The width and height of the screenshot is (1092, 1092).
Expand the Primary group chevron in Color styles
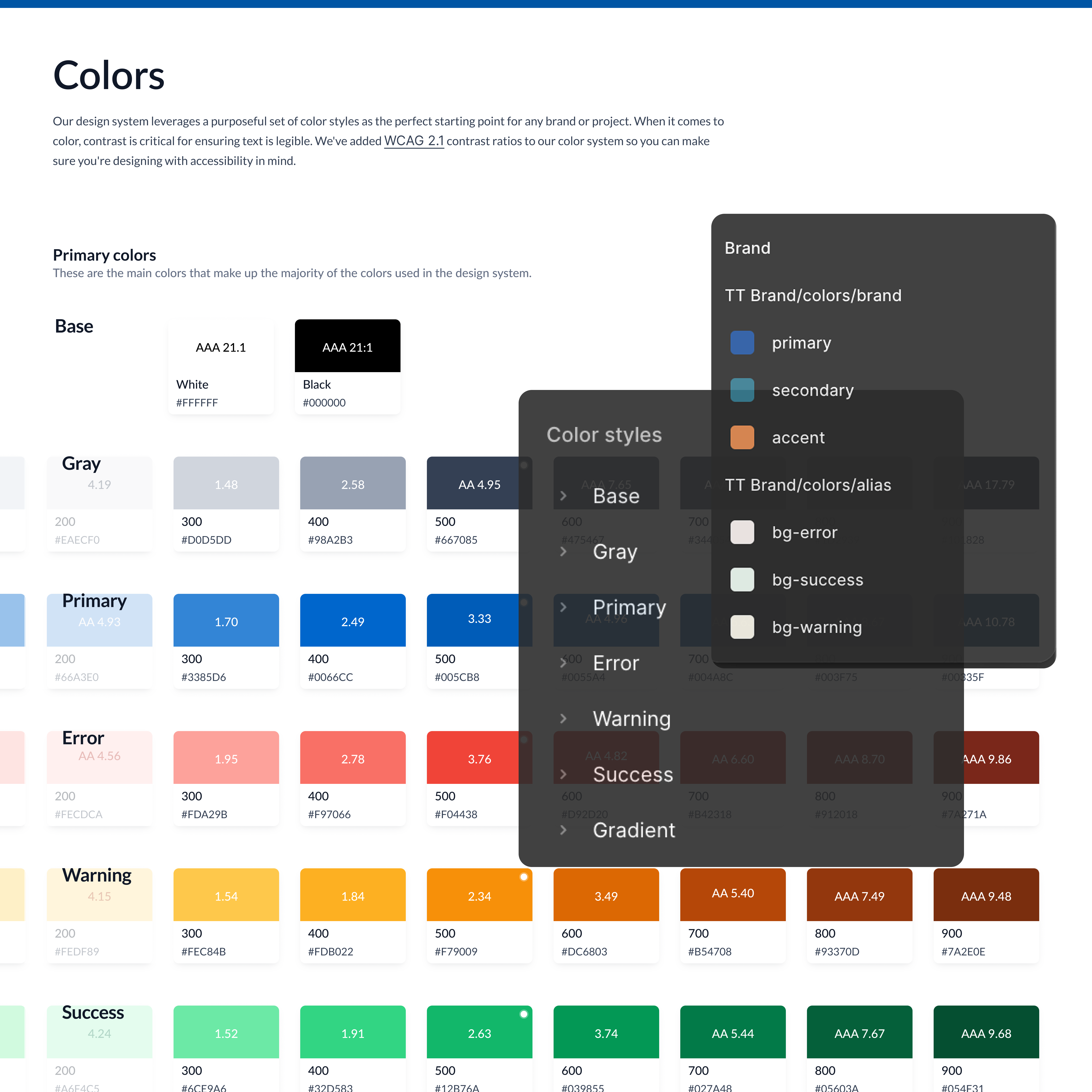pos(563,607)
